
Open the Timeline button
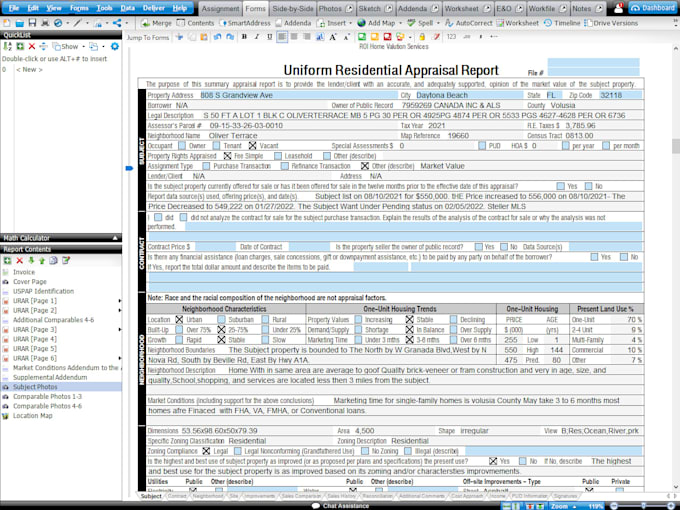coord(562,23)
